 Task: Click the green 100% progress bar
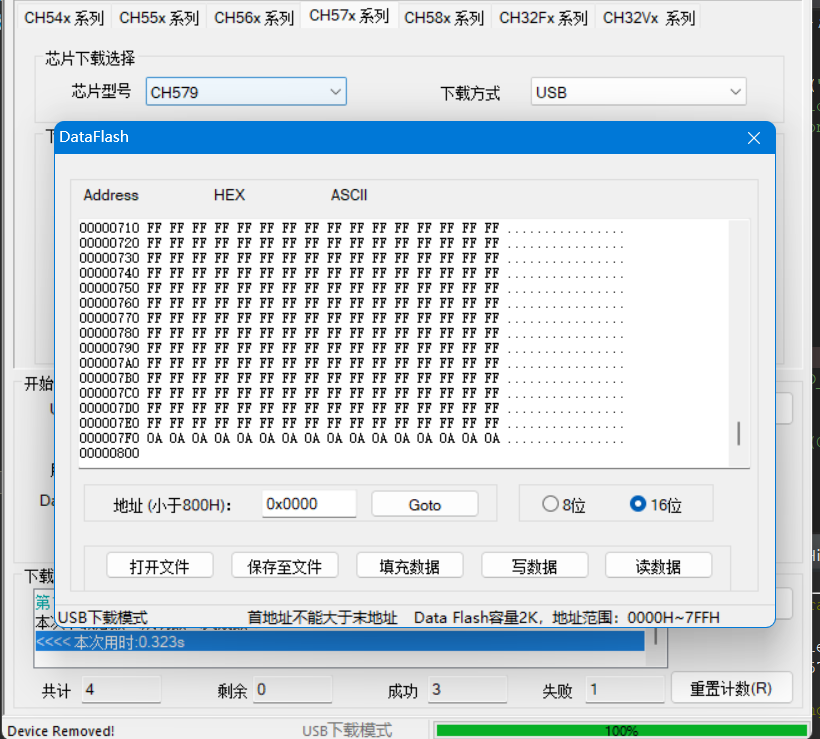point(620,729)
